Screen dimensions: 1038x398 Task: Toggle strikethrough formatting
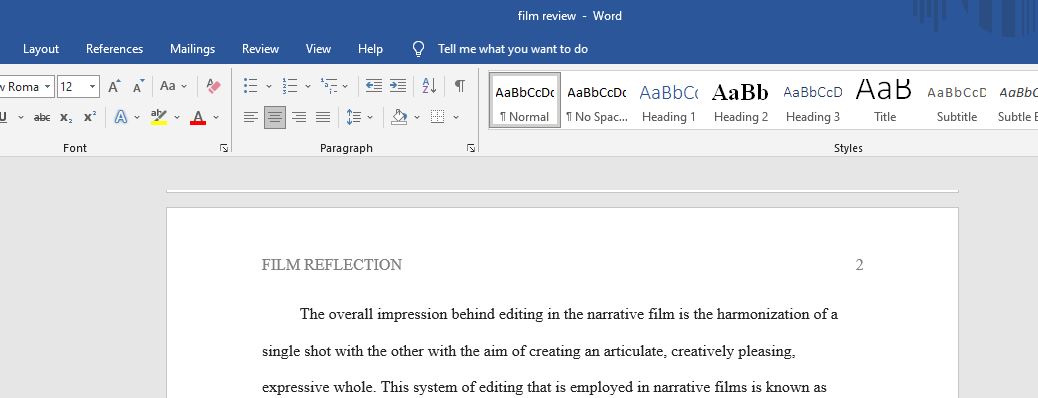[42, 117]
